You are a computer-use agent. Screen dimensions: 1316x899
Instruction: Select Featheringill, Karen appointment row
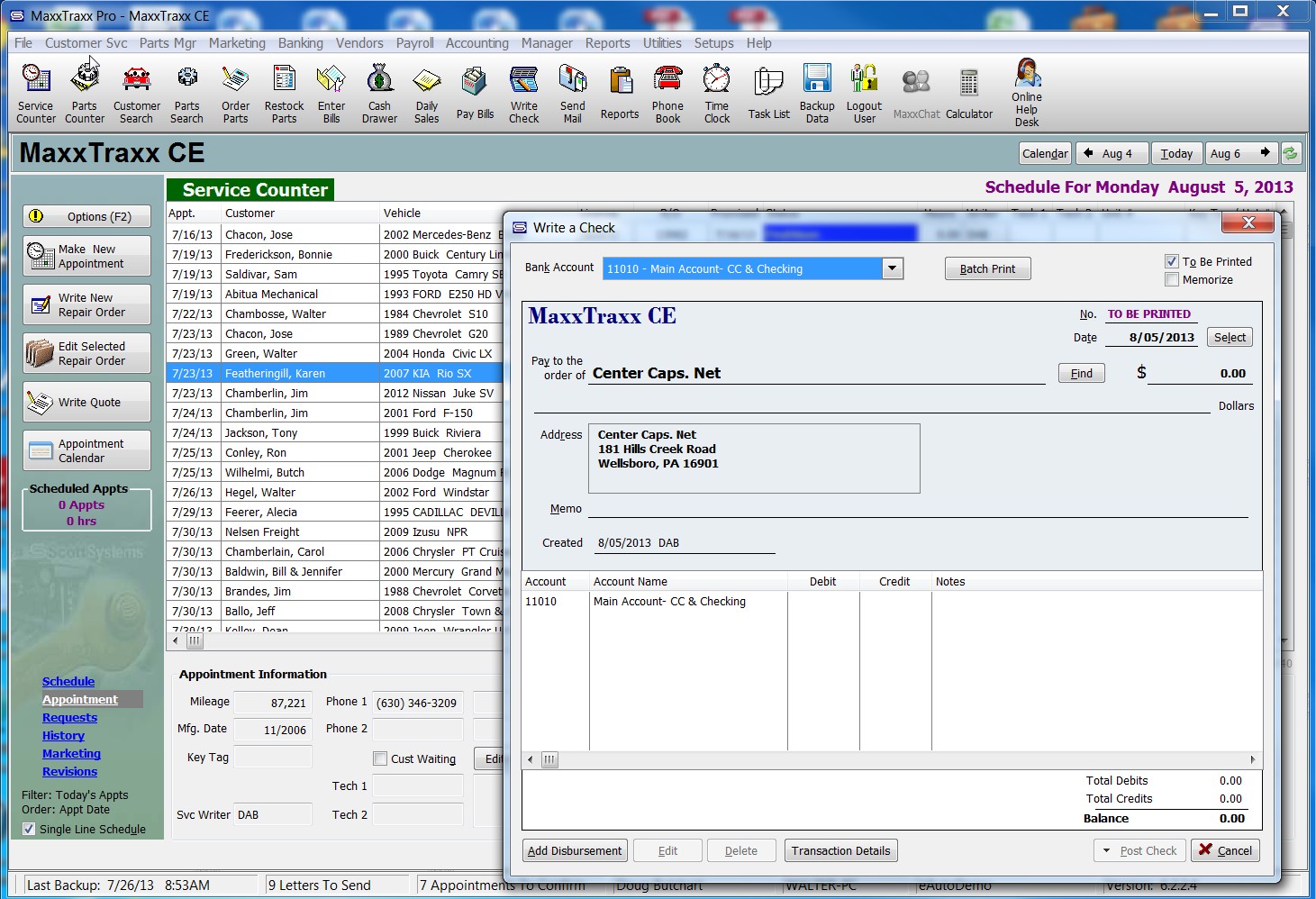(335, 373)
